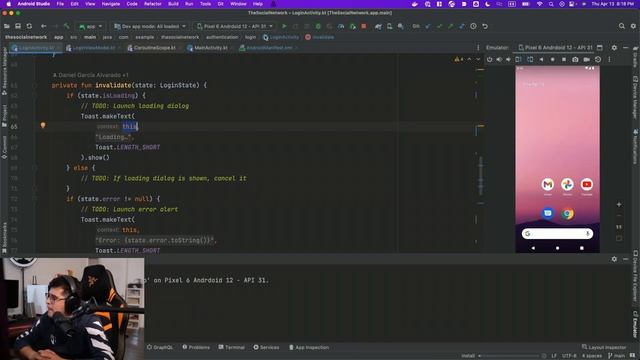Click the Google search bar in emulator
Screen dimensions: 640x360
[557, 233]
